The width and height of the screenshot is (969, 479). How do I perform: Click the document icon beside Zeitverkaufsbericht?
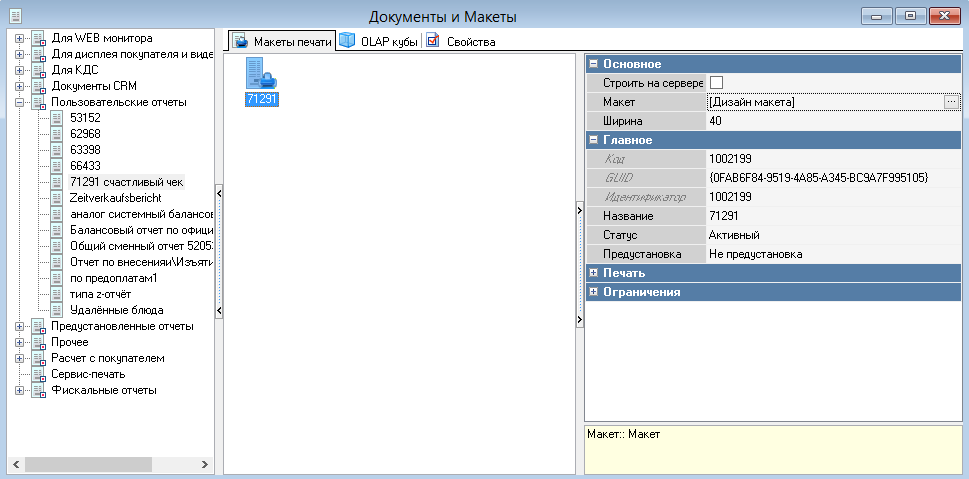tap(57, 198)
